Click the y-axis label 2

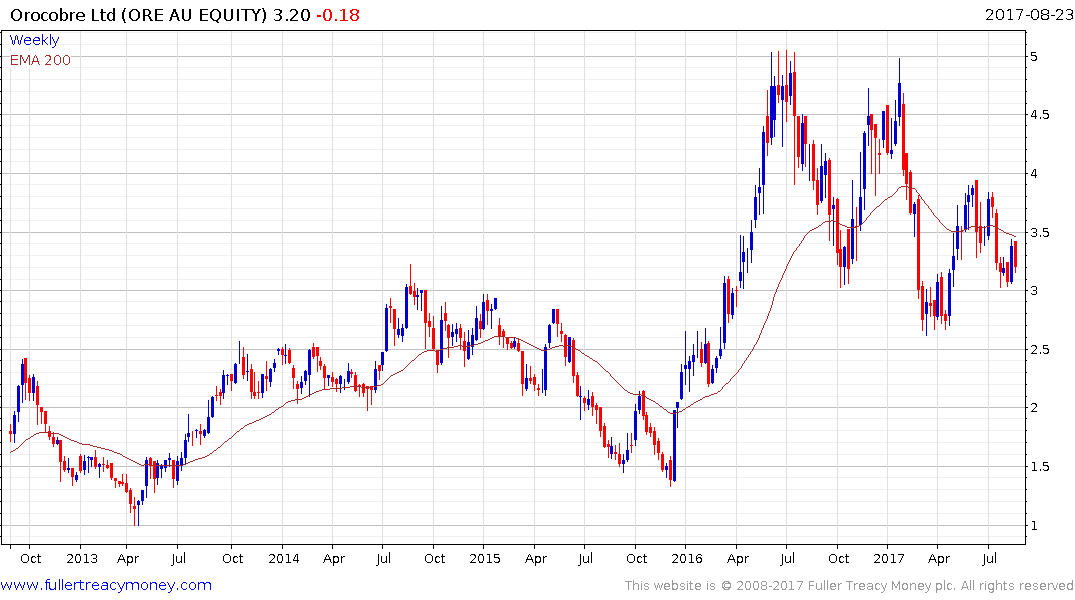point(1035,408)
